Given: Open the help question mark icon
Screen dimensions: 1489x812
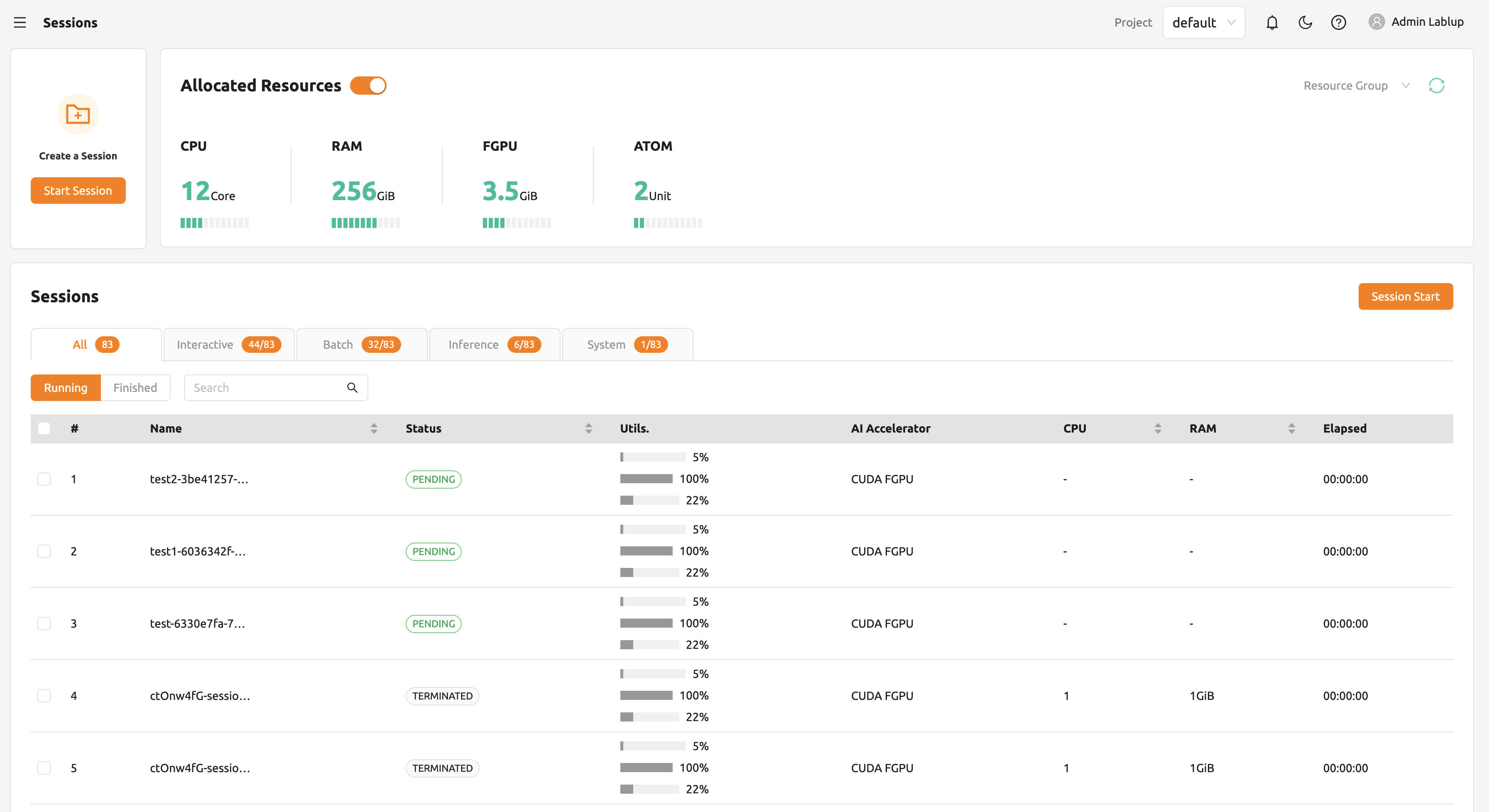Looking at the screenshot, I should [1338, 22].
